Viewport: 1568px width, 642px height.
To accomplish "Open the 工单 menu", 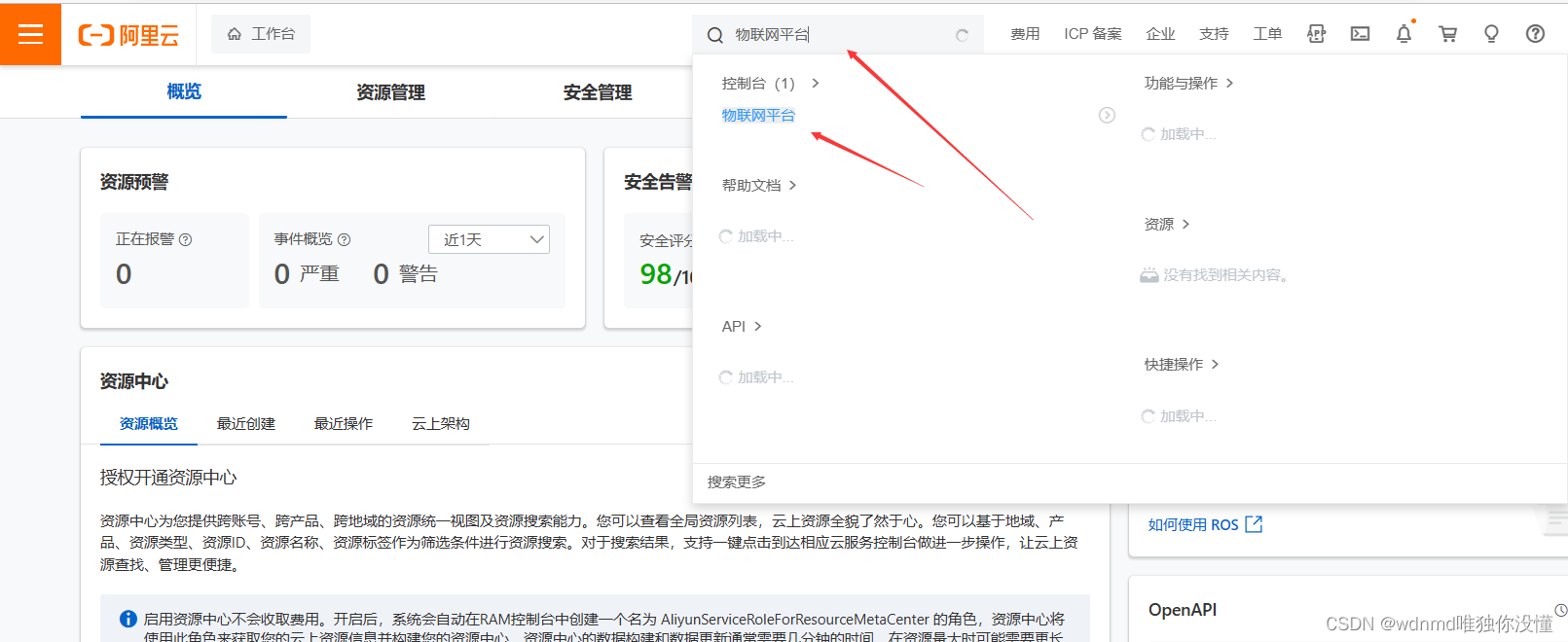I will point(1267,34).
